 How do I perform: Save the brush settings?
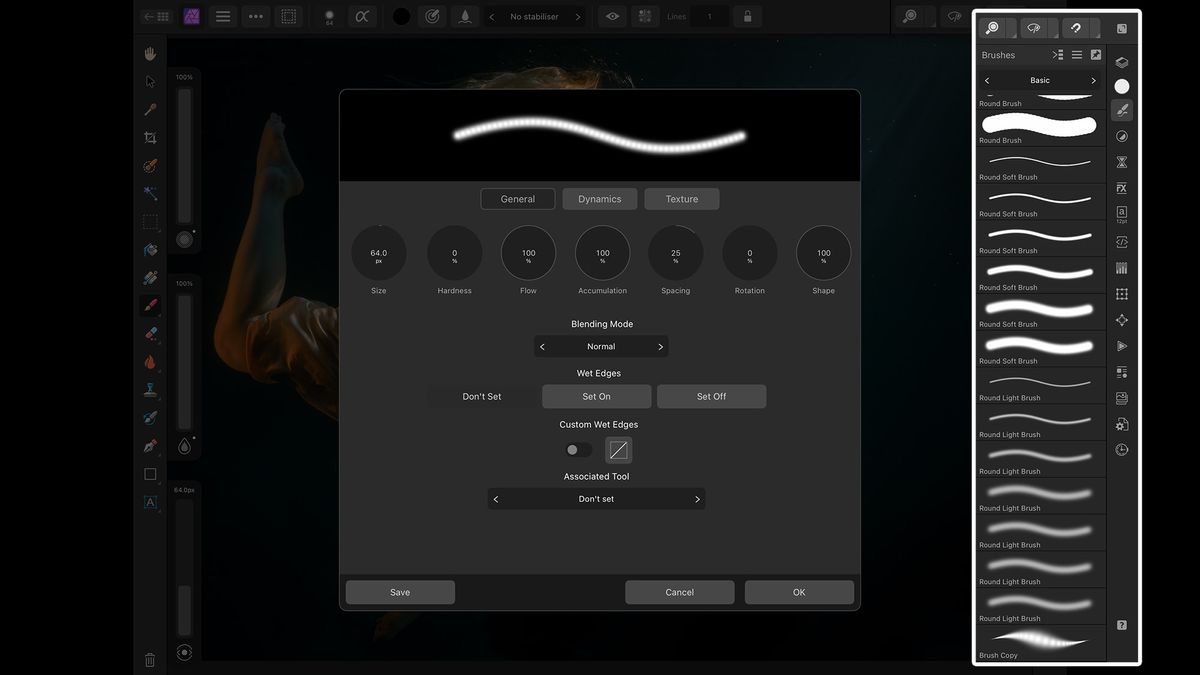coord(399,591)
